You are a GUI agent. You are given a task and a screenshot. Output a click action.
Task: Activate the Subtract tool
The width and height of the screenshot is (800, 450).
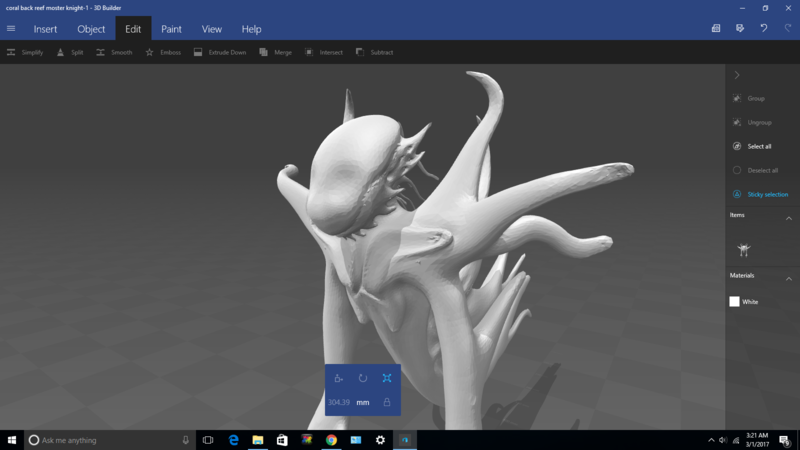click(x=359, y=52)
